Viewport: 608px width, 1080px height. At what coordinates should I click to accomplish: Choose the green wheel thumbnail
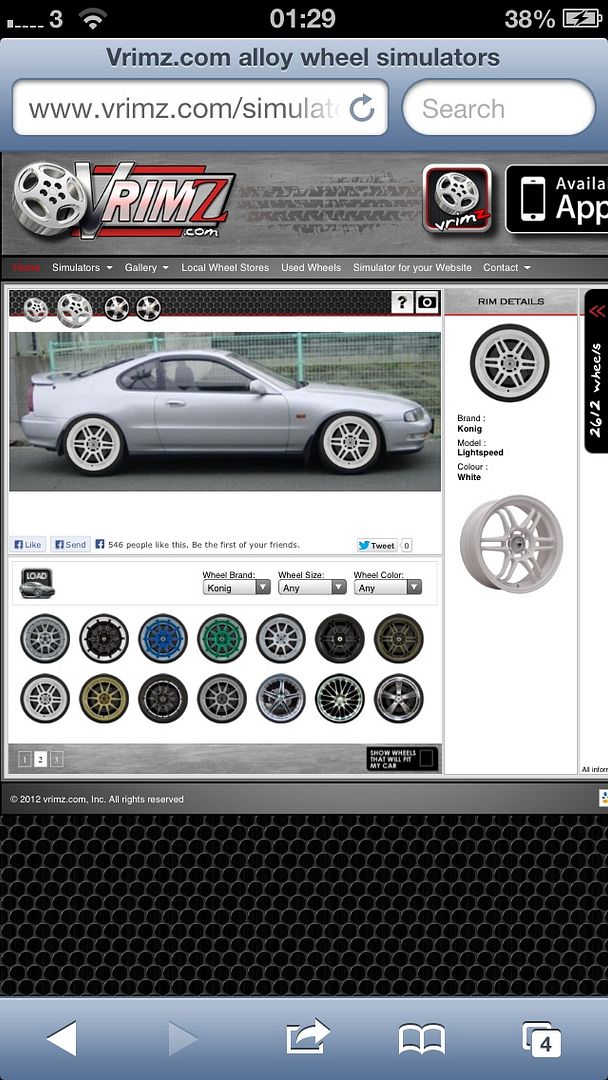click(x=222, y=638)
